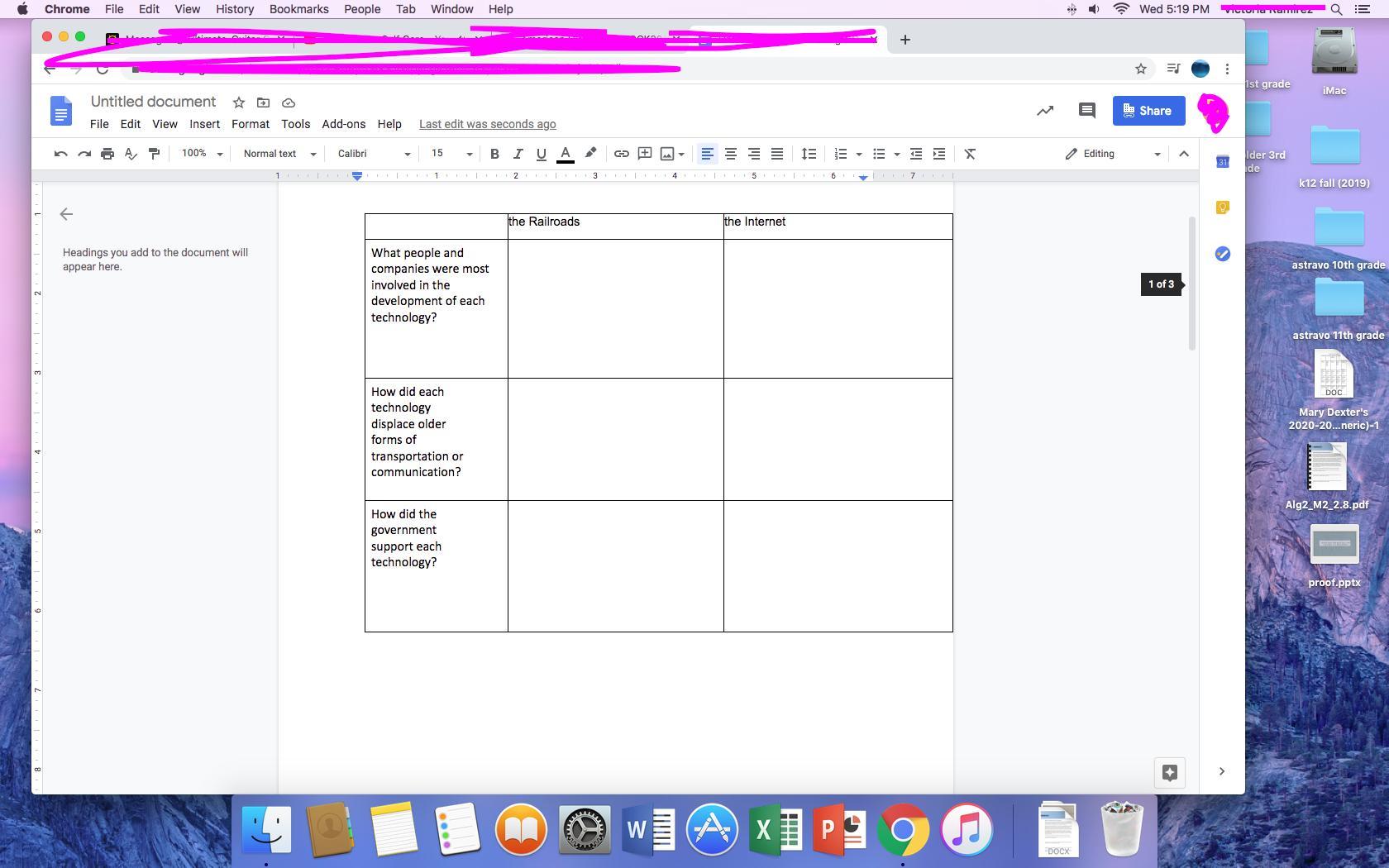
Task: Open Editing mode dropdown
Action: click(1113, 154)
